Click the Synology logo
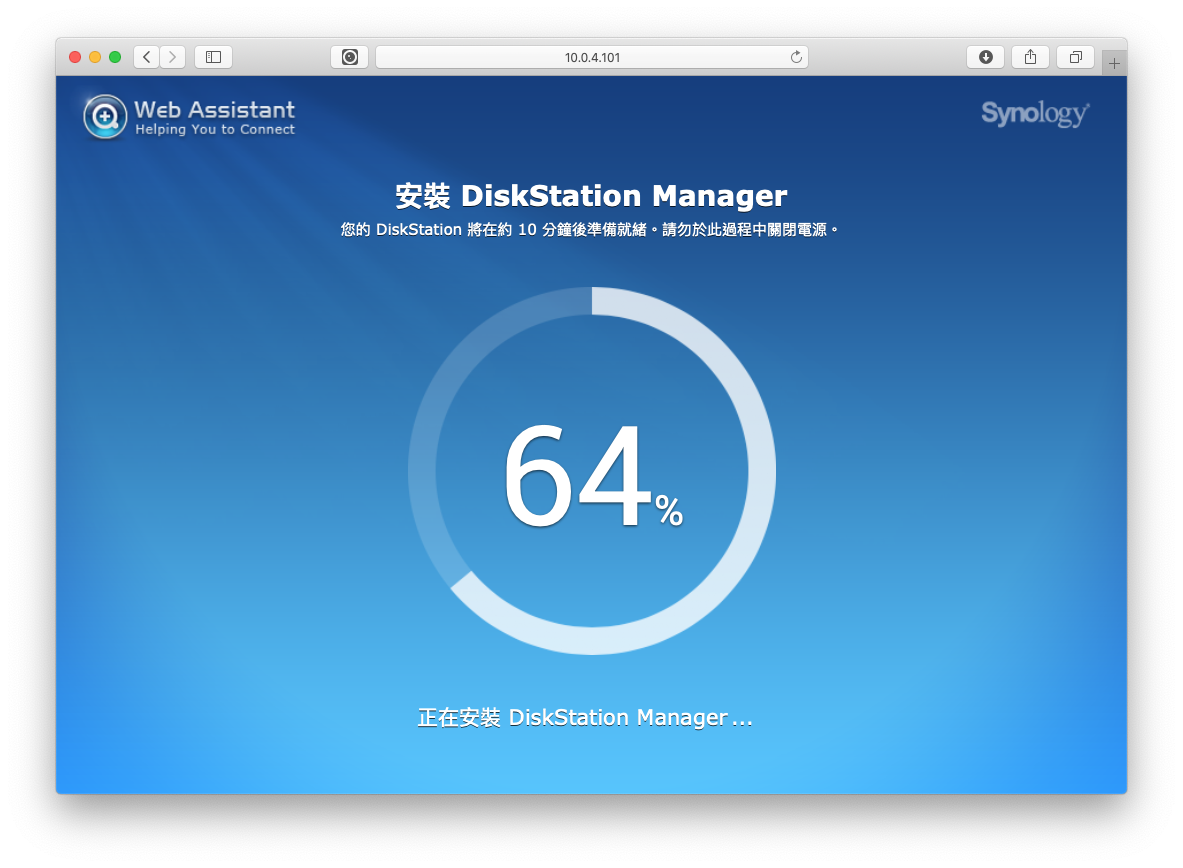The image size is (1183, 868). coord(1035,114)
